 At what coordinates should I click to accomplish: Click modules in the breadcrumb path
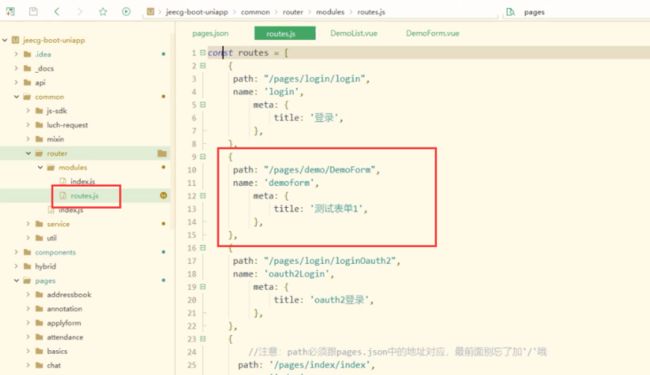pos(330,12)
